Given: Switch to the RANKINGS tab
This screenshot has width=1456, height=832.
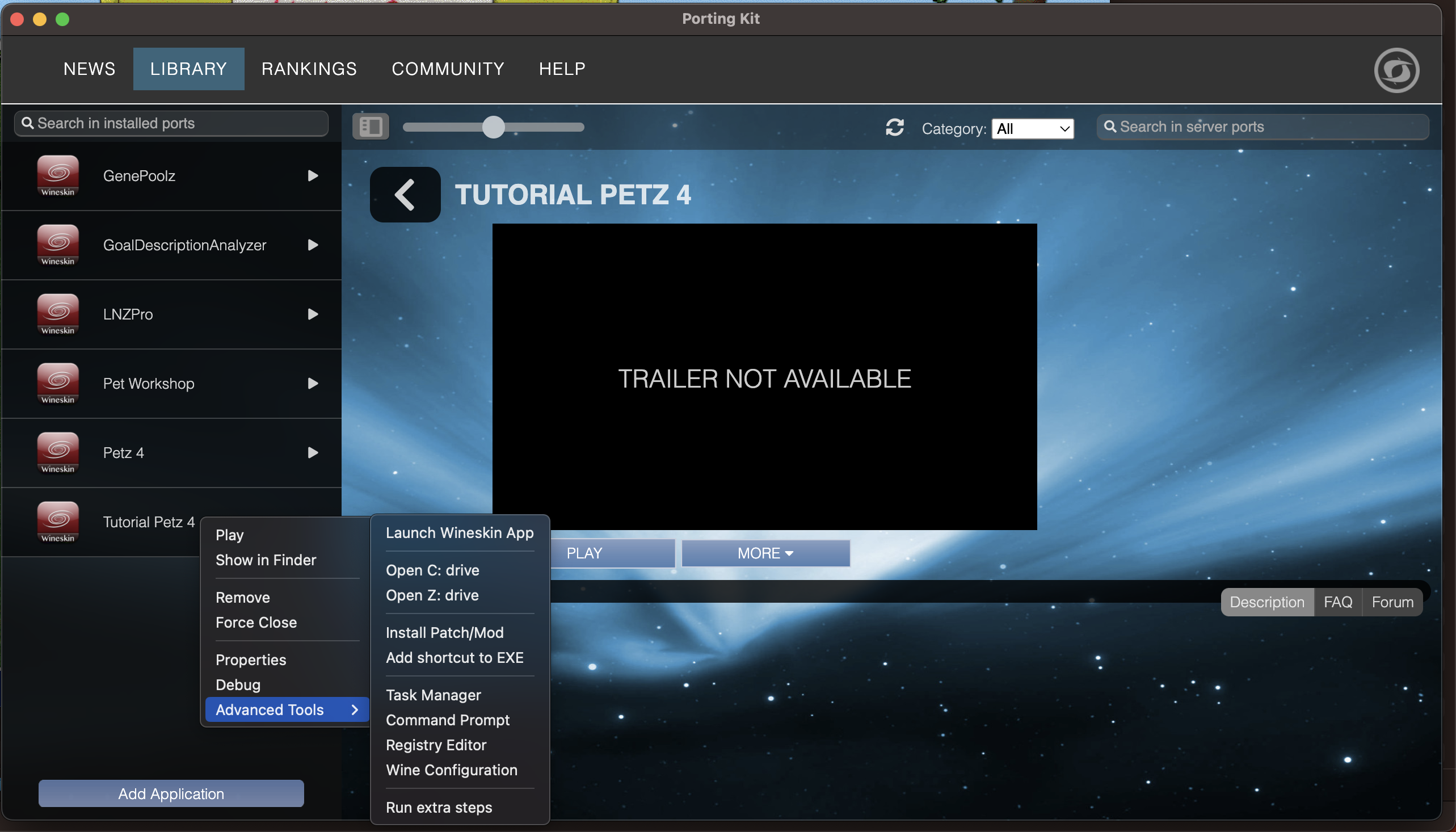Looking at the screenshot, I should tap(309, 69).
